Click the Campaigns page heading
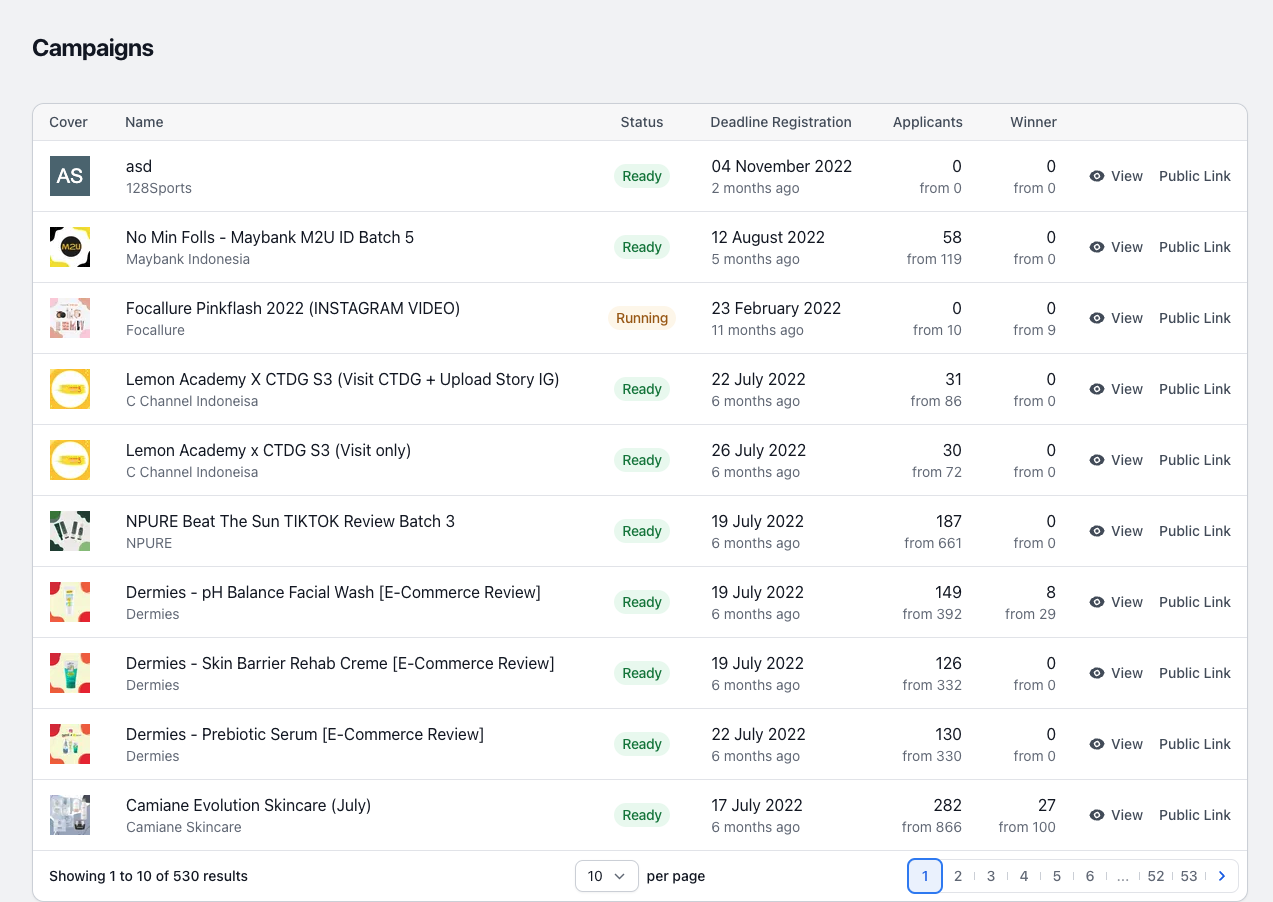The width and height of the screenshot is (1273, 902). tap(93, 48)
